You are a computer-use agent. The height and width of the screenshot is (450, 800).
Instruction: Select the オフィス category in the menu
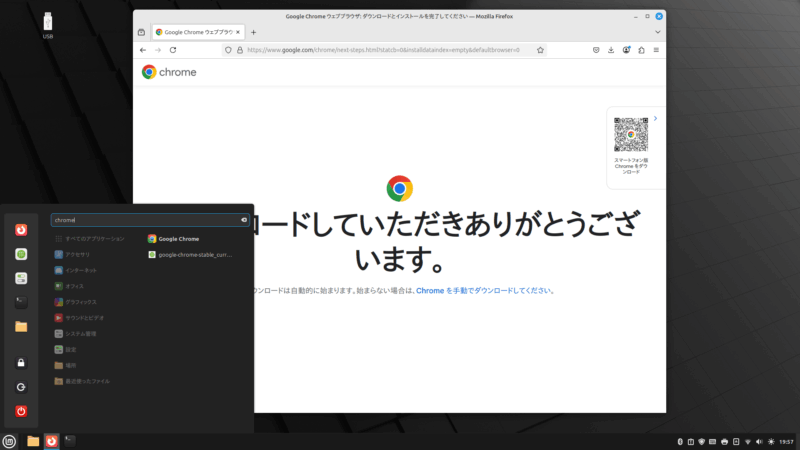click(x=69, y=286)
